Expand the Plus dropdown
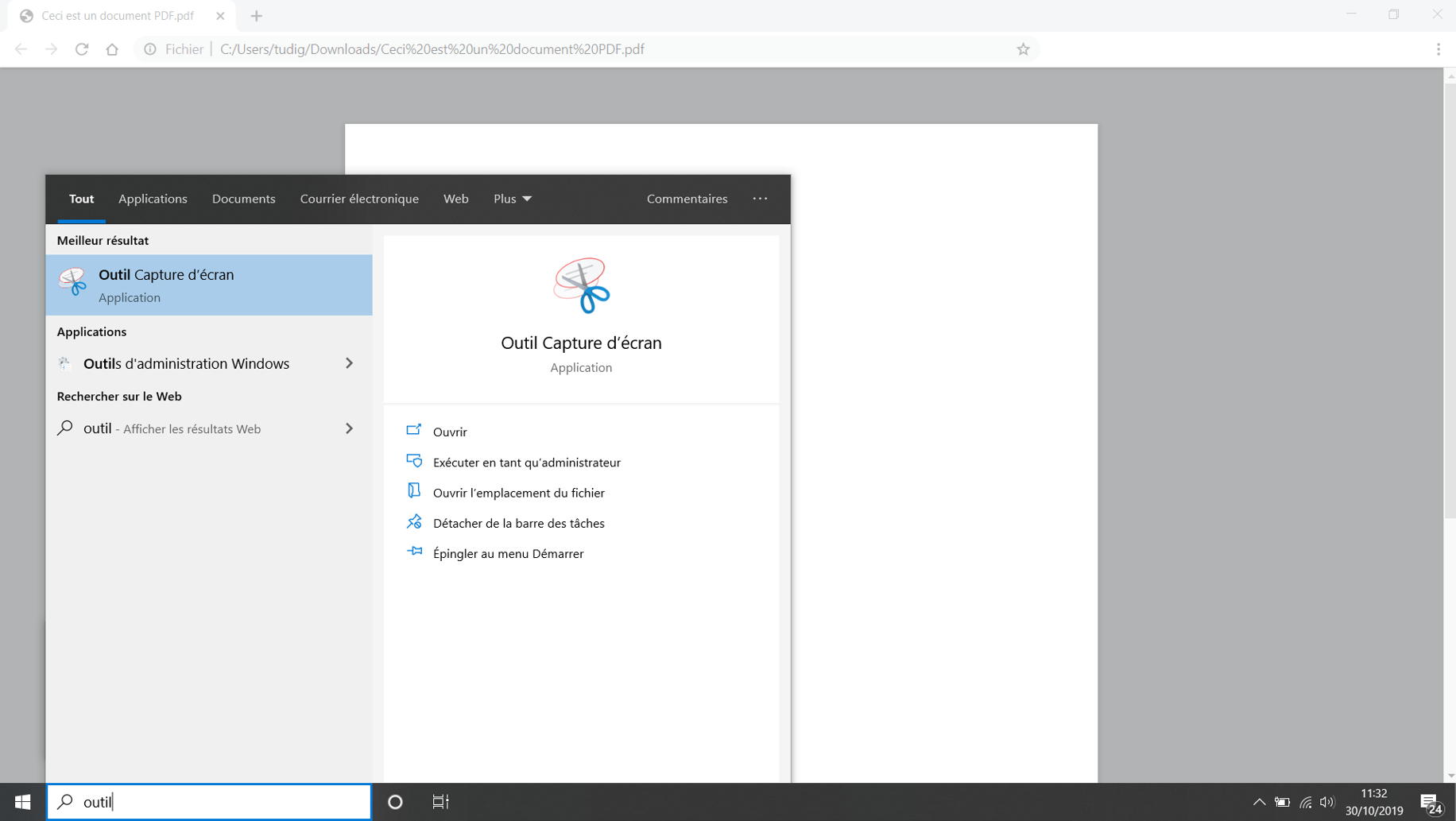1456x821 pixels. tap(513, 199)
